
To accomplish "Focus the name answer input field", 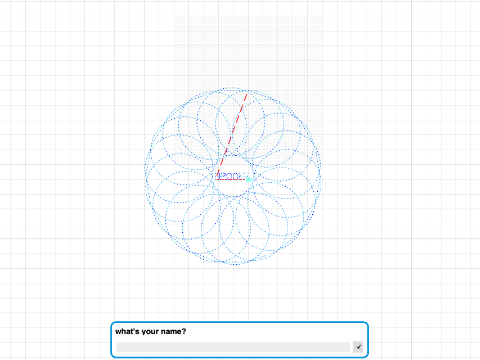I will (233, 347).
